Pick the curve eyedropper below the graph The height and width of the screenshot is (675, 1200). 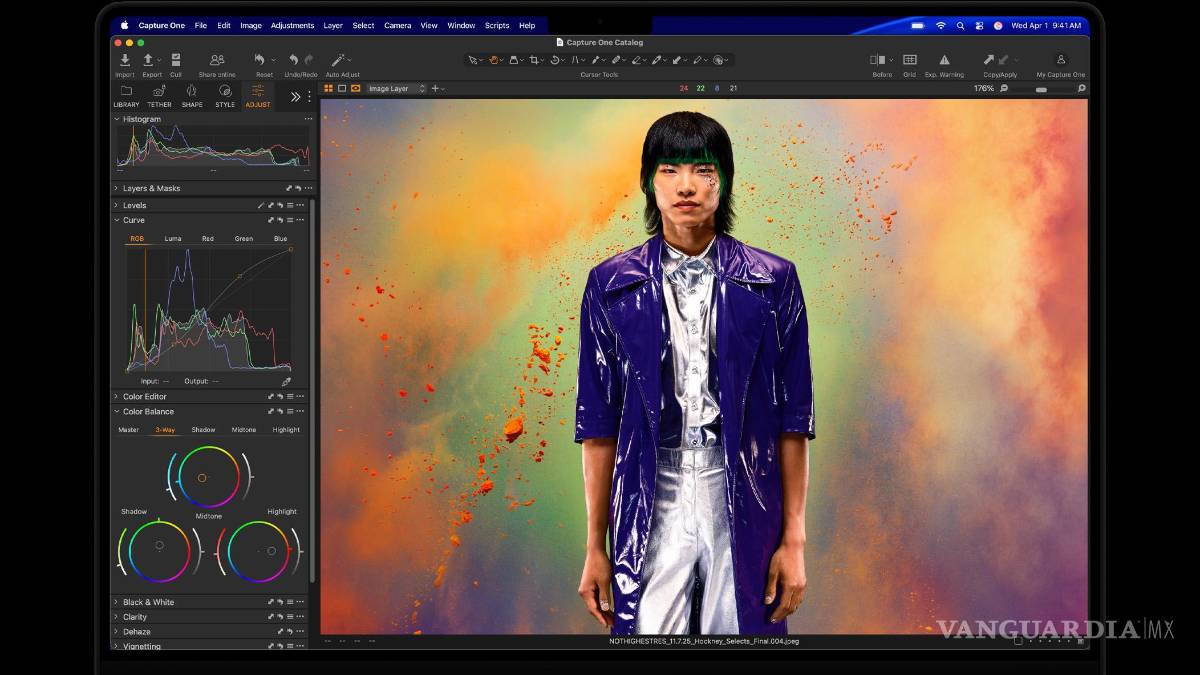coord(286,381)
